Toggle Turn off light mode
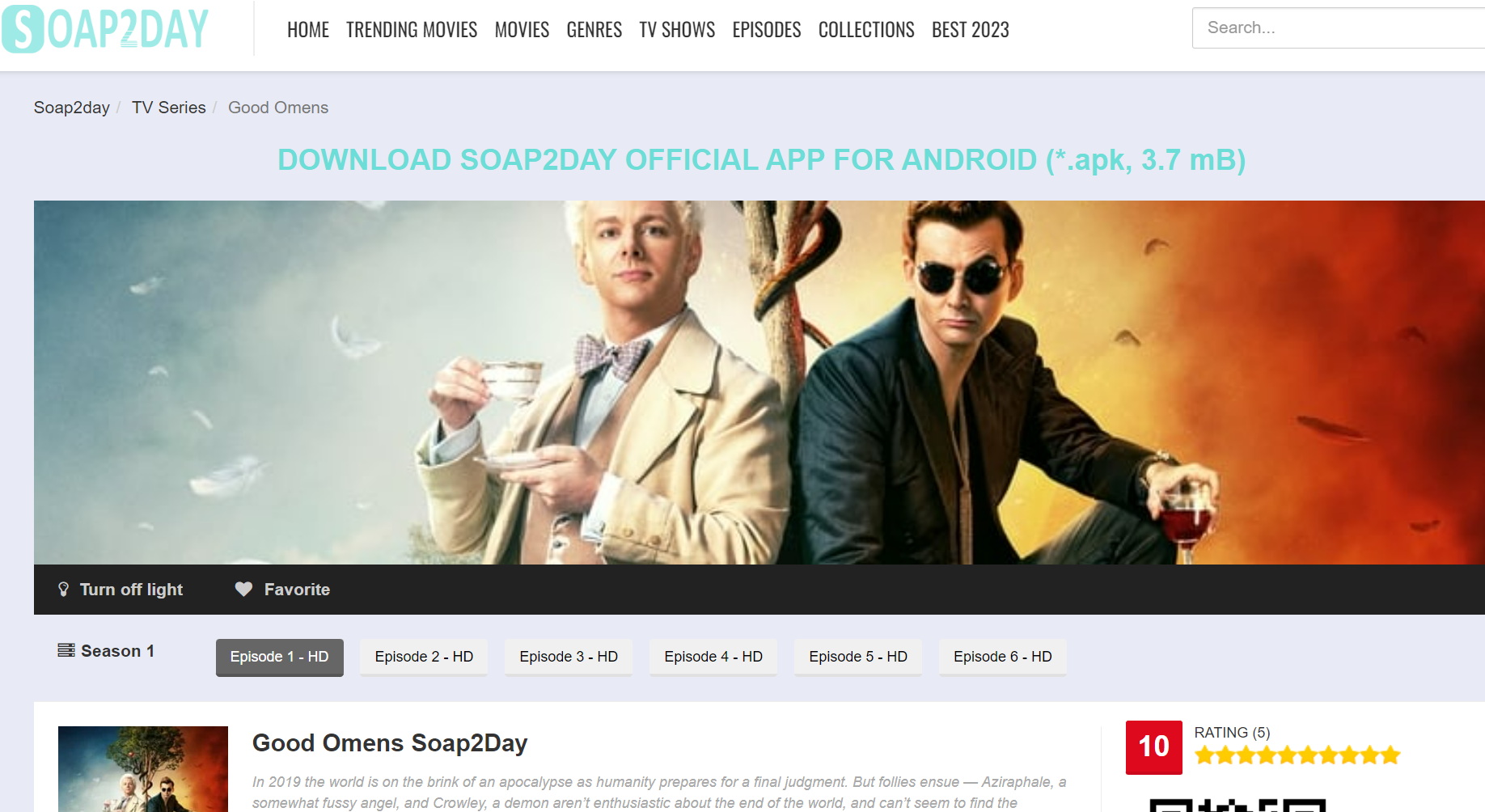 pyautogui.click(x=121, y=590)
